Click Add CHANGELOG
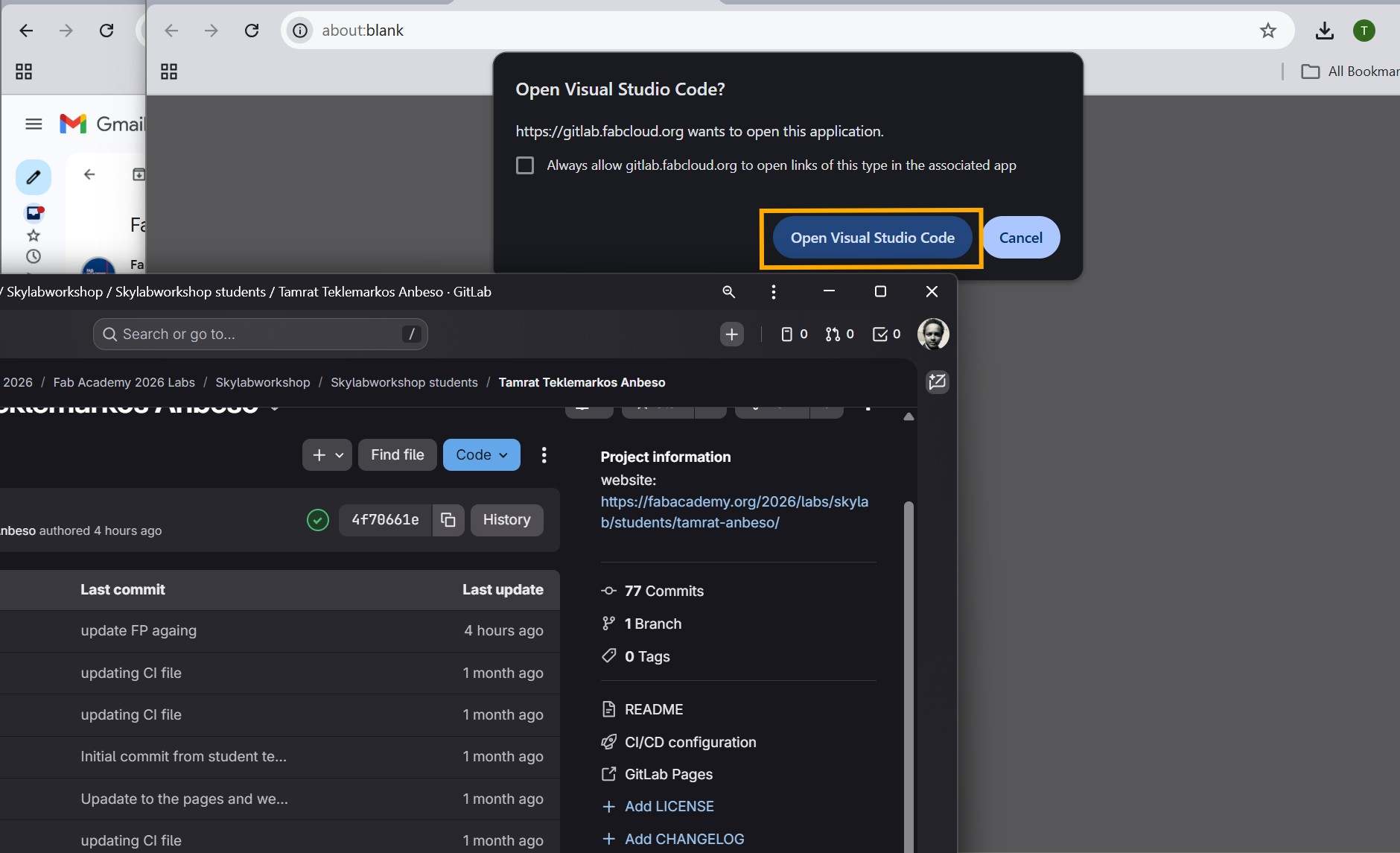This screenshot has height=853, width=1400. pyautogui.click(x=673, y=839)
